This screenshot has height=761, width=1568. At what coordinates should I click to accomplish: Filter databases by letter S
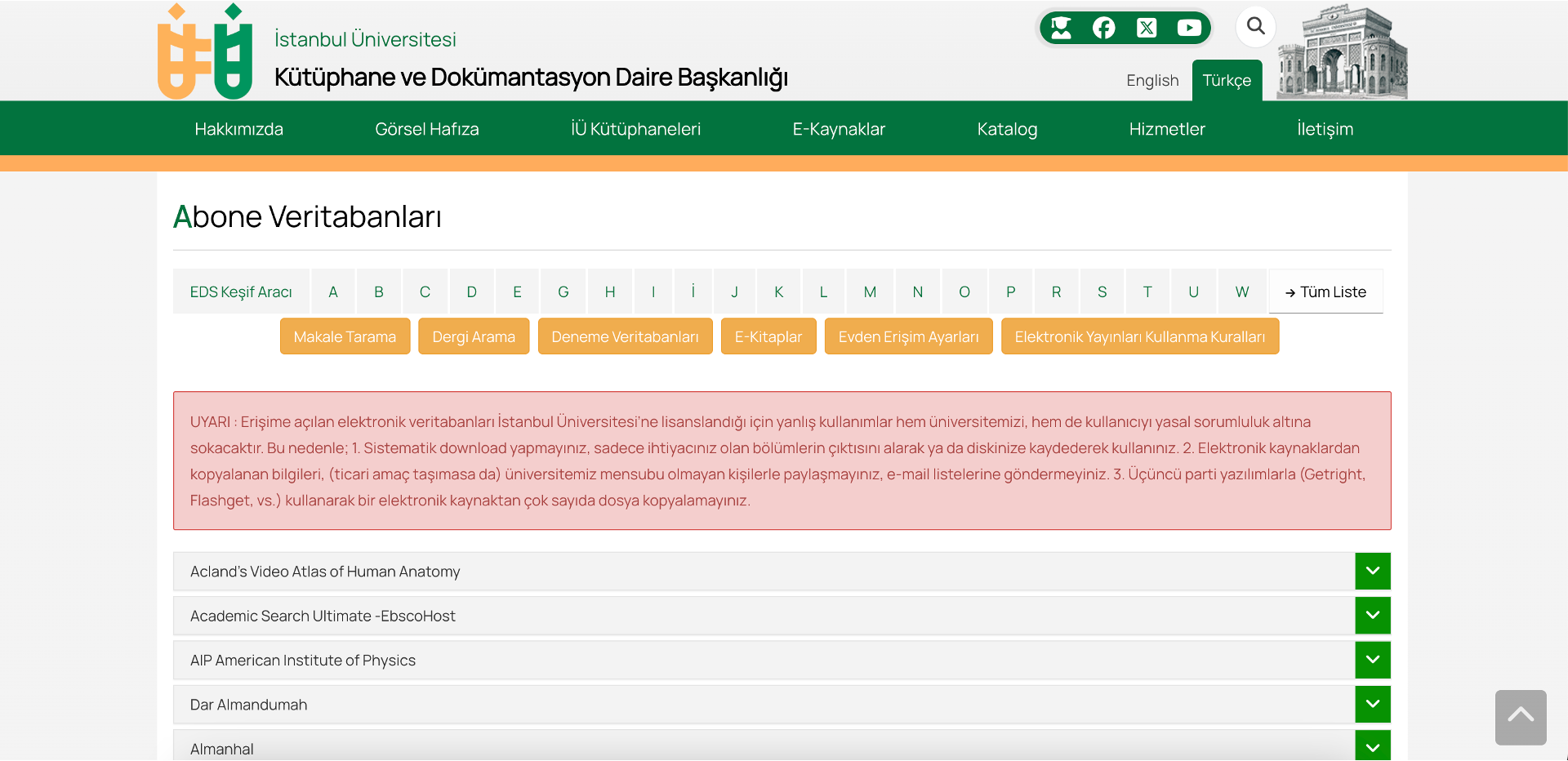point(1102,291)
